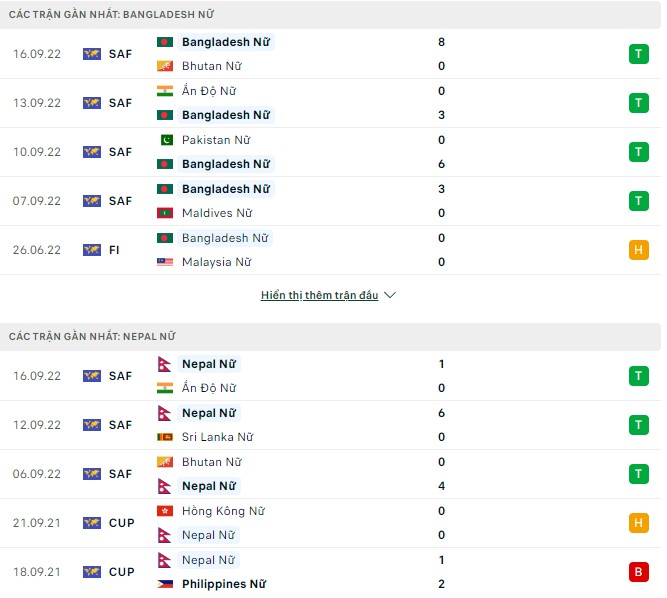The image size is (667, 598).
Task: Click the CUP competition icon on 21.09.21
Action: tap(92, 523)
